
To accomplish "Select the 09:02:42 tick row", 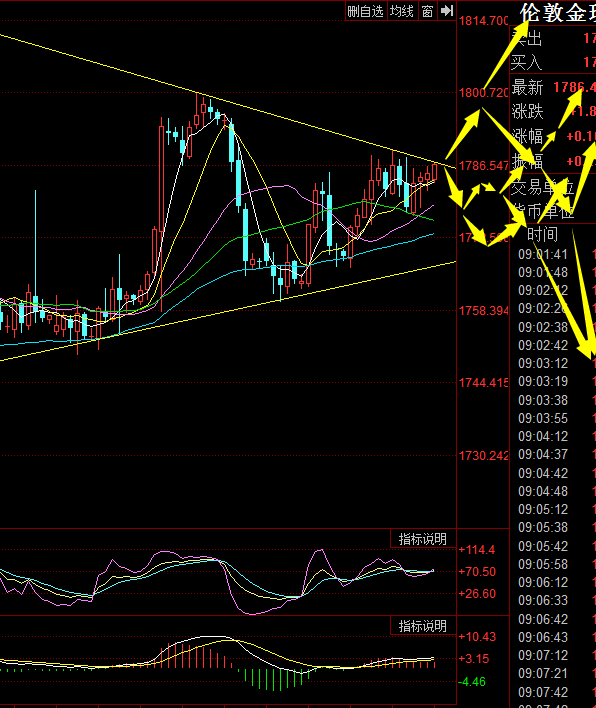I will [x=557, y=345].
